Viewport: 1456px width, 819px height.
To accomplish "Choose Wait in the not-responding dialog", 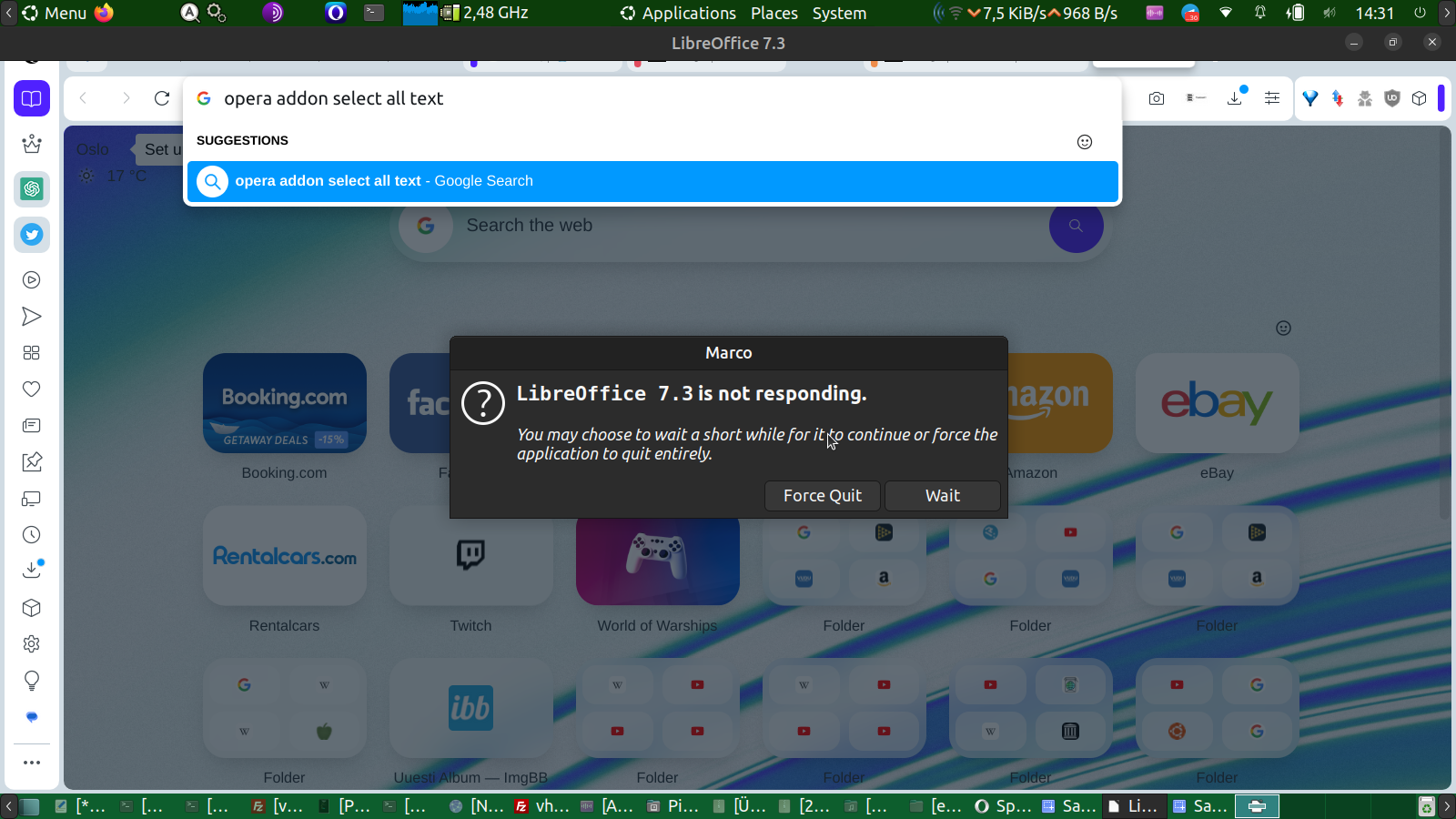I will [943, 496].
